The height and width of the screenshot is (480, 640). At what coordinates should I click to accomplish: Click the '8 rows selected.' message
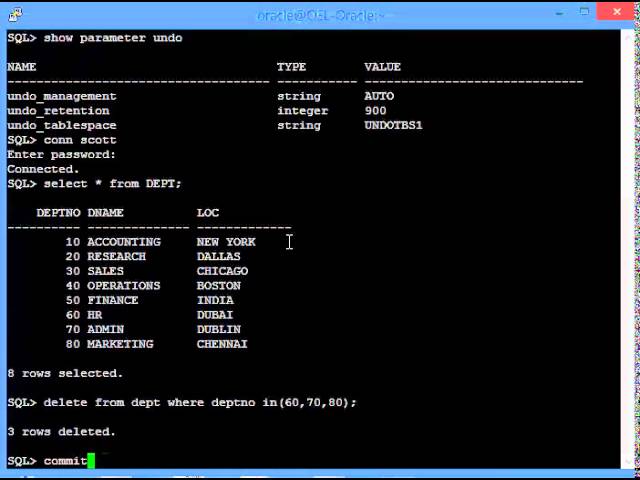65,373
